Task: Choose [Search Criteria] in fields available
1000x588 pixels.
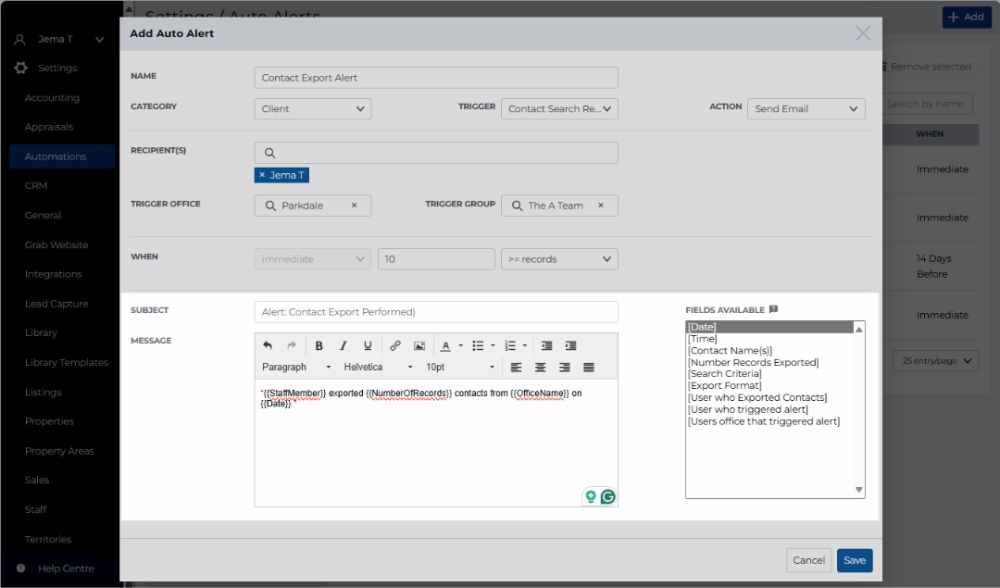Action: click(724, 374)
